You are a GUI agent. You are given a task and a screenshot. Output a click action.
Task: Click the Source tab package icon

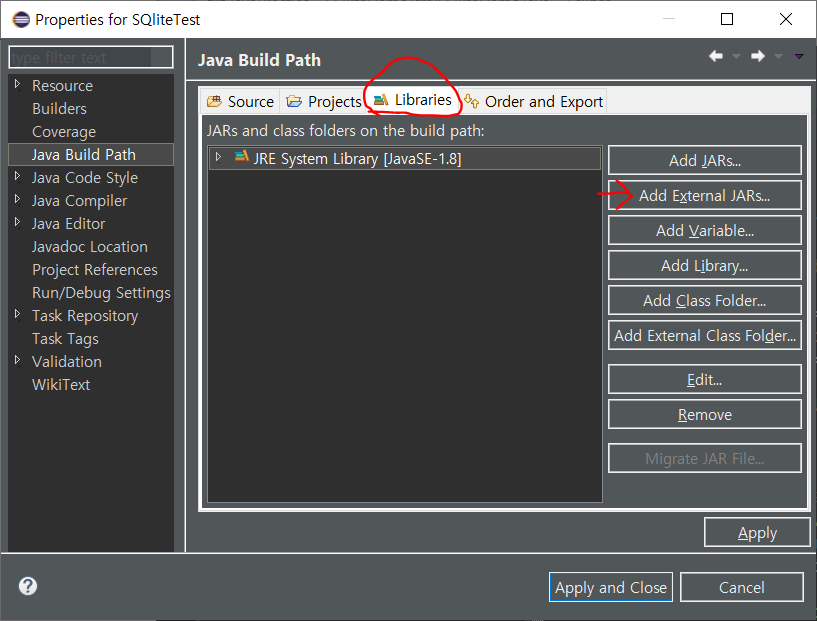tap(214, 101)
